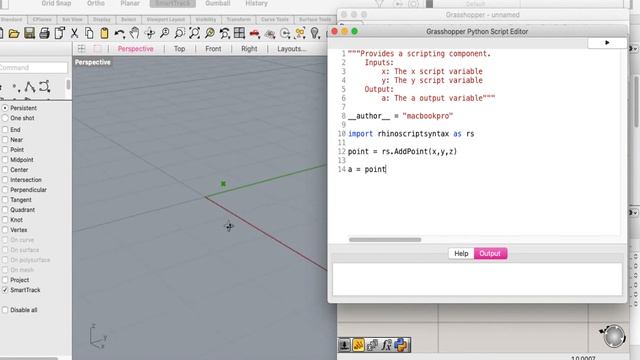Image resolution: width=640 pixels, height=360 pixels.
Task: Undo the last action with undo arrow
Action: (x=119, y=33)
